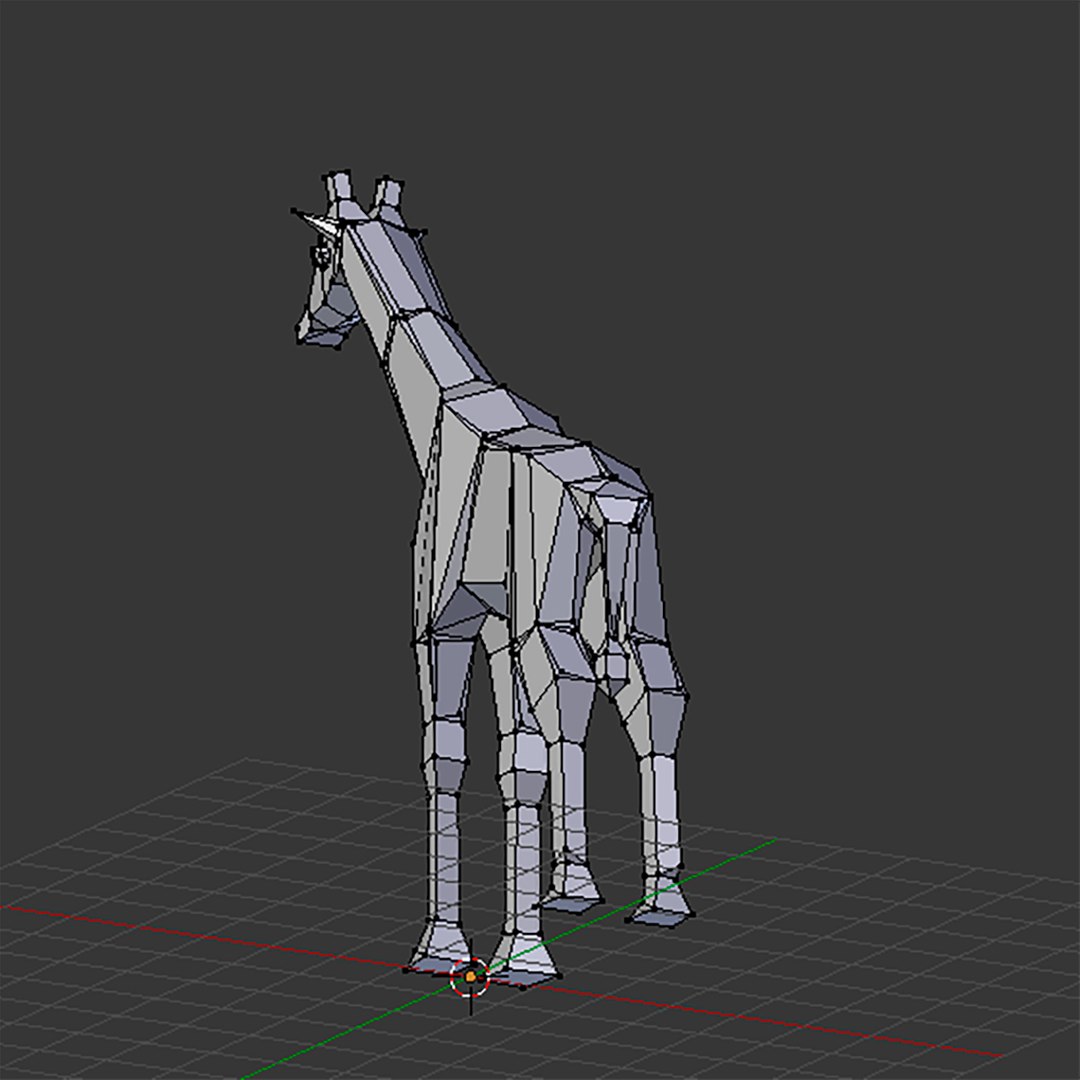The height and width of the screenshot is (1080, 1080).
Task: Select the giraffe's eye on the head
Action: click(322, 255)
